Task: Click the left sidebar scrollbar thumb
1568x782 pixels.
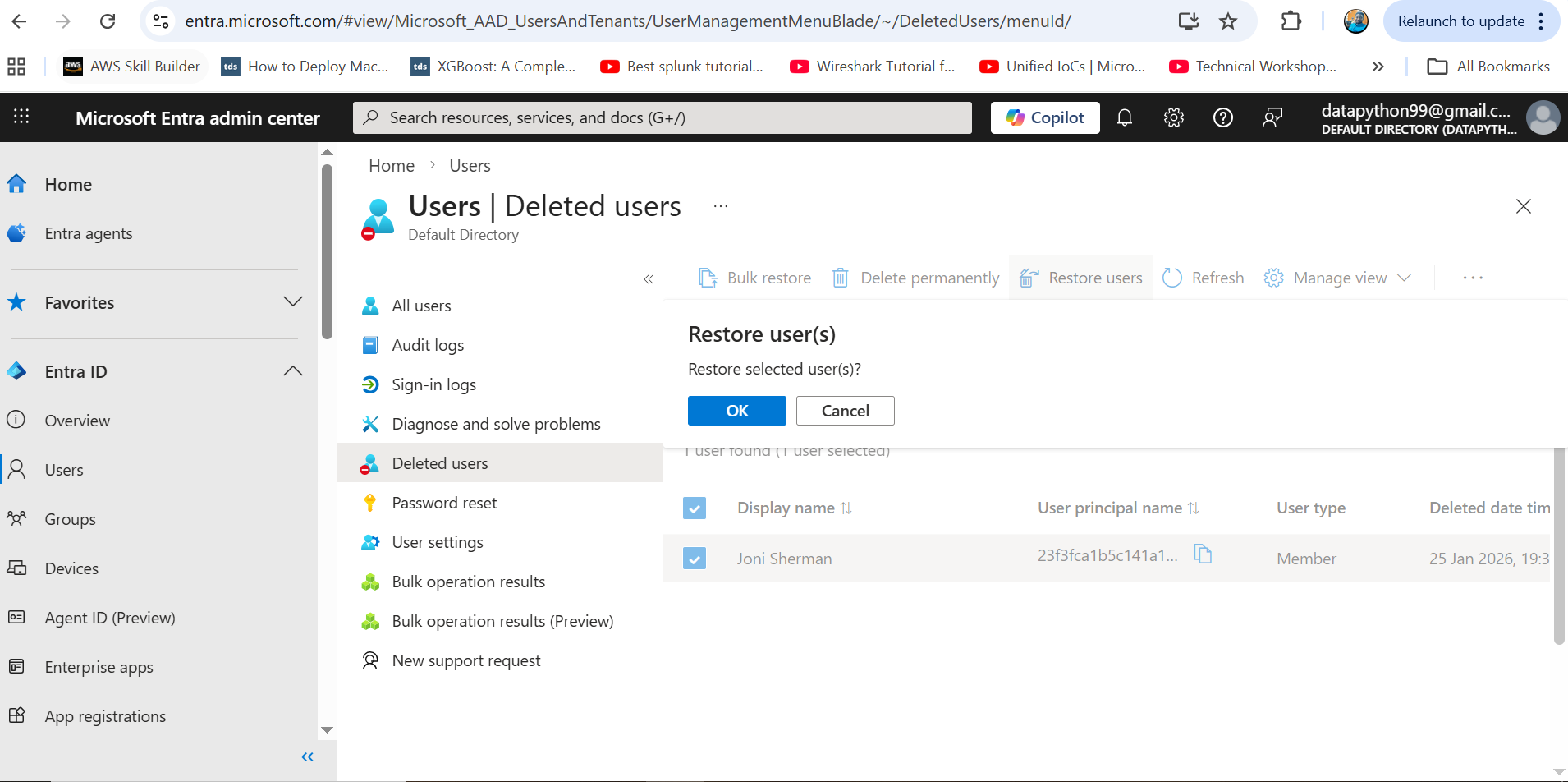Action: tap(327, 251)
